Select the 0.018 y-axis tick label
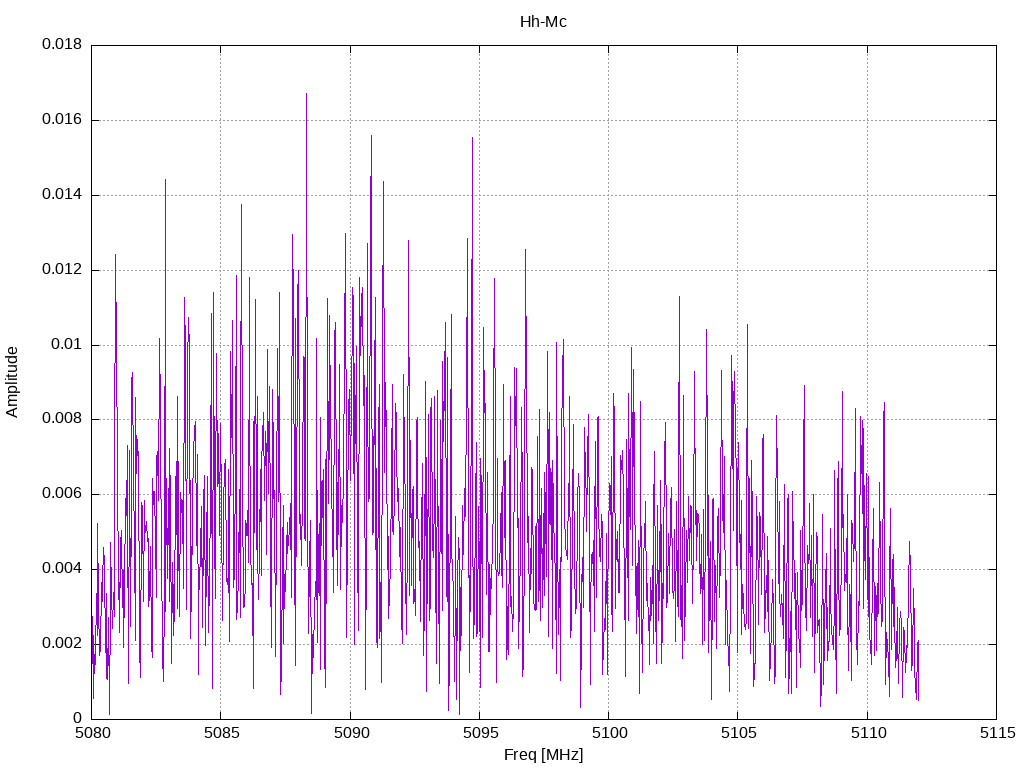The width and height of the screenshot is (1024, 768). click(x=61, y=45)
